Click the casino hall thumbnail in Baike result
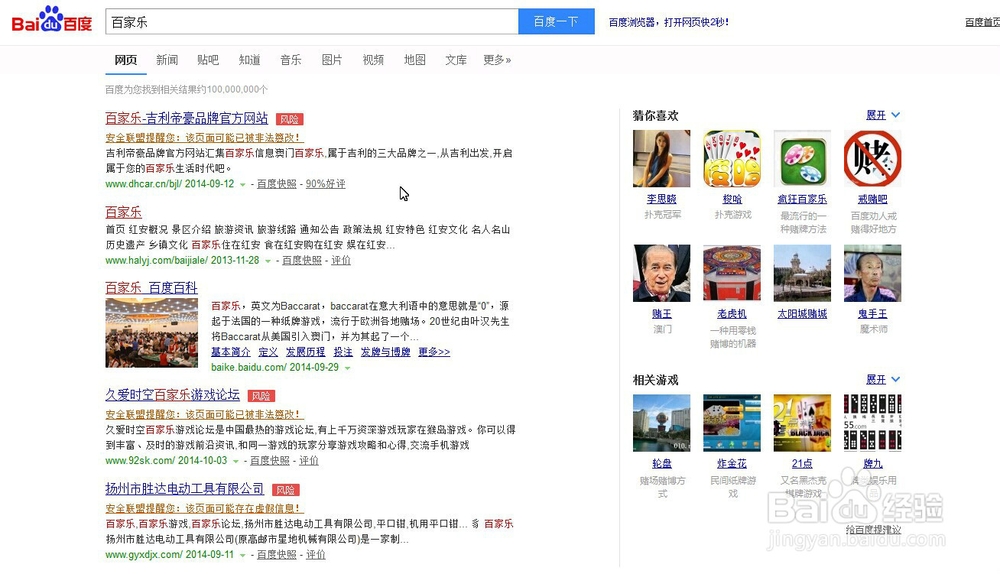 tap(152, 333)
